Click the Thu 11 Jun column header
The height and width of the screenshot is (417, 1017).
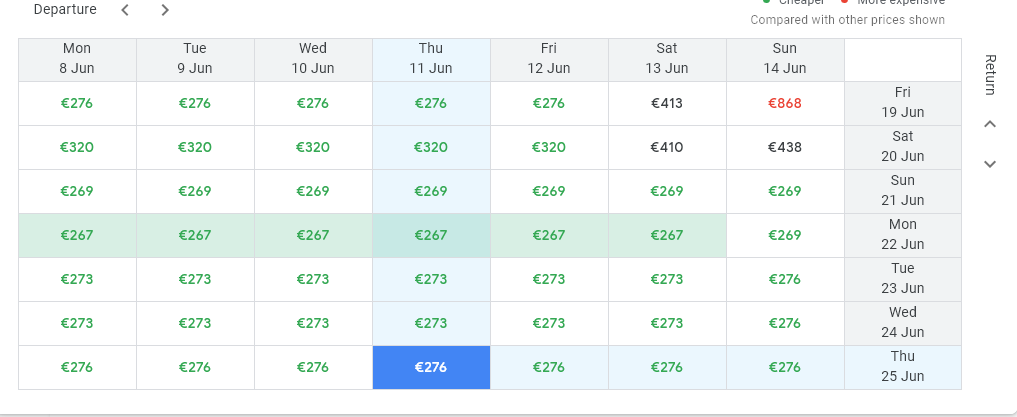coord(431,59)
